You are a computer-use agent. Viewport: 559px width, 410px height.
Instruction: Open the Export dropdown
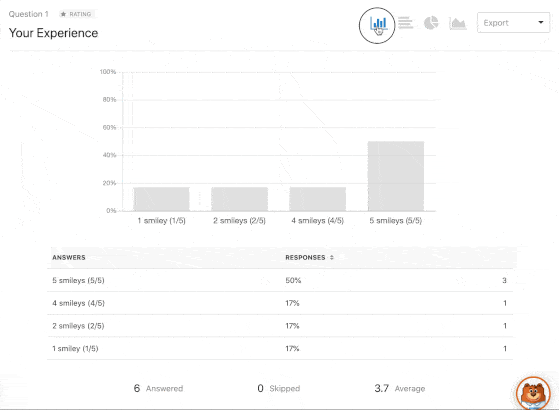[x=513, y=23]
